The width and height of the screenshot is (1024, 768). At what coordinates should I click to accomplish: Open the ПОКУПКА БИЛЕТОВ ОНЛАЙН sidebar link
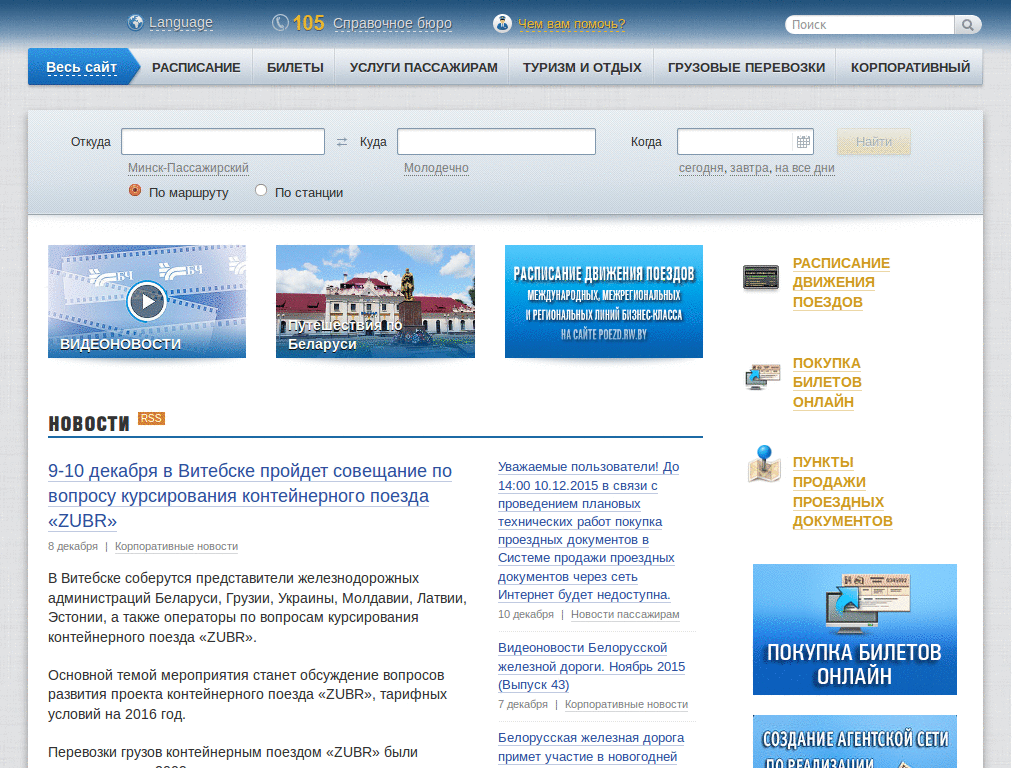[827, 383]
